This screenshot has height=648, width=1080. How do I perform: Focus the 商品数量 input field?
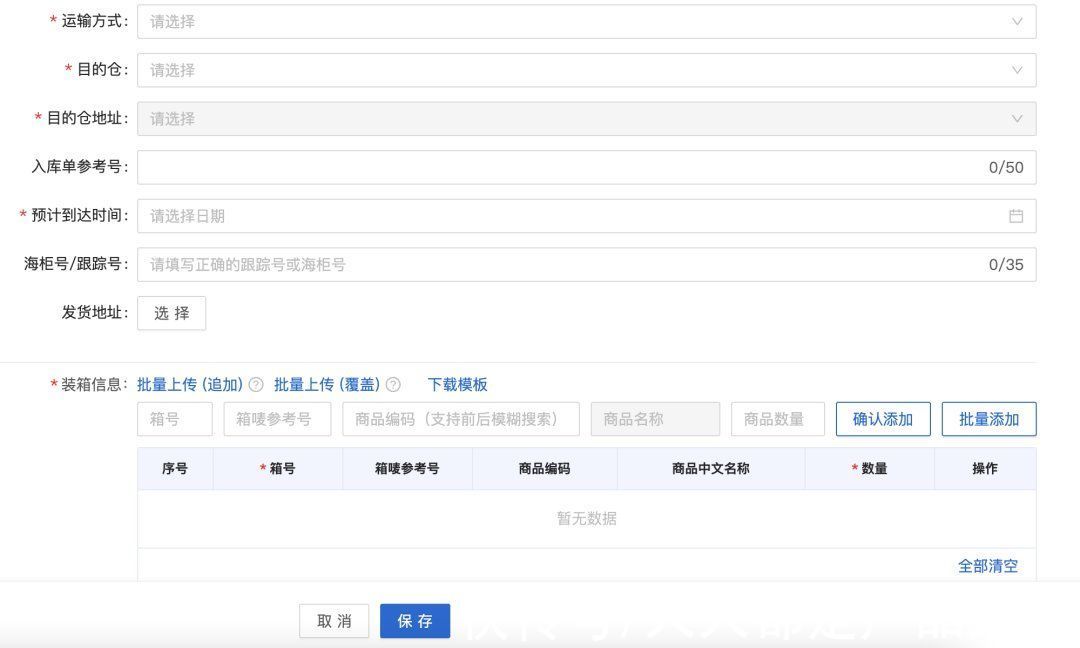(x=778, y=419)
